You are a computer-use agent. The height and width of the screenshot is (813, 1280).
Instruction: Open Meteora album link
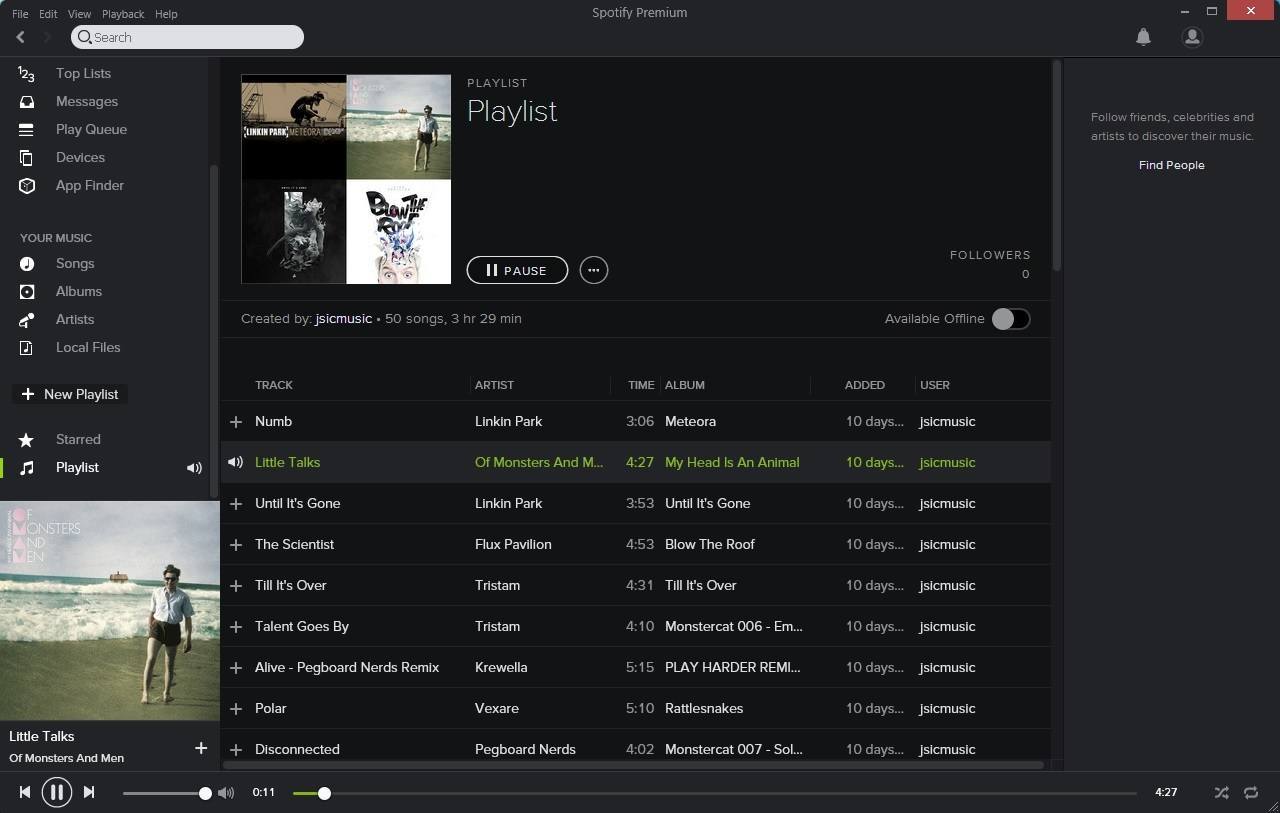(x=690, y=421)
